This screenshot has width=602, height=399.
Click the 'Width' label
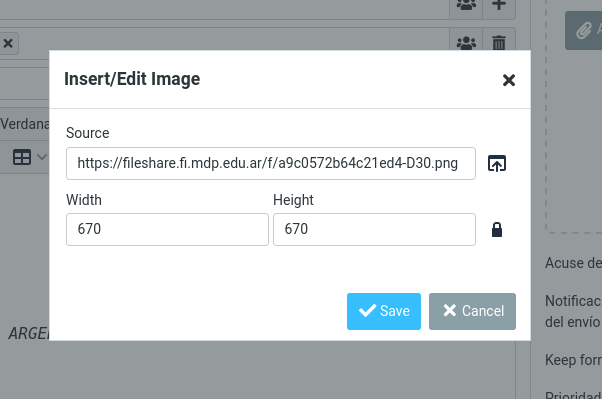point(84,200)
